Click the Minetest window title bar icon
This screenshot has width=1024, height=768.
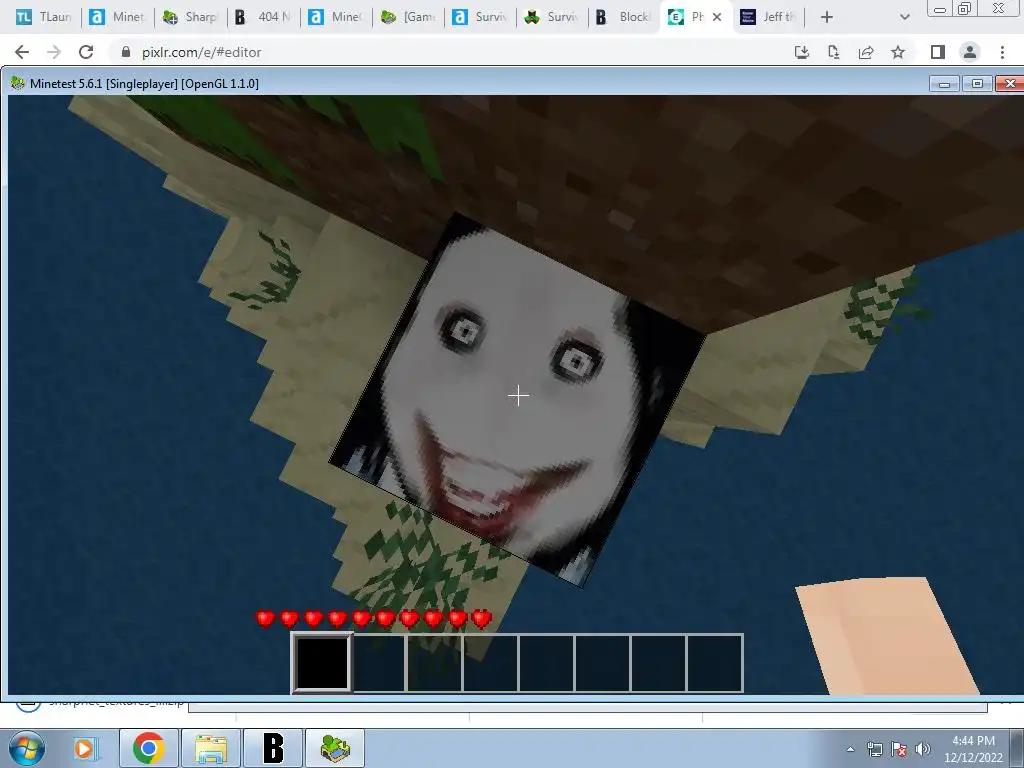coord(18,84)
